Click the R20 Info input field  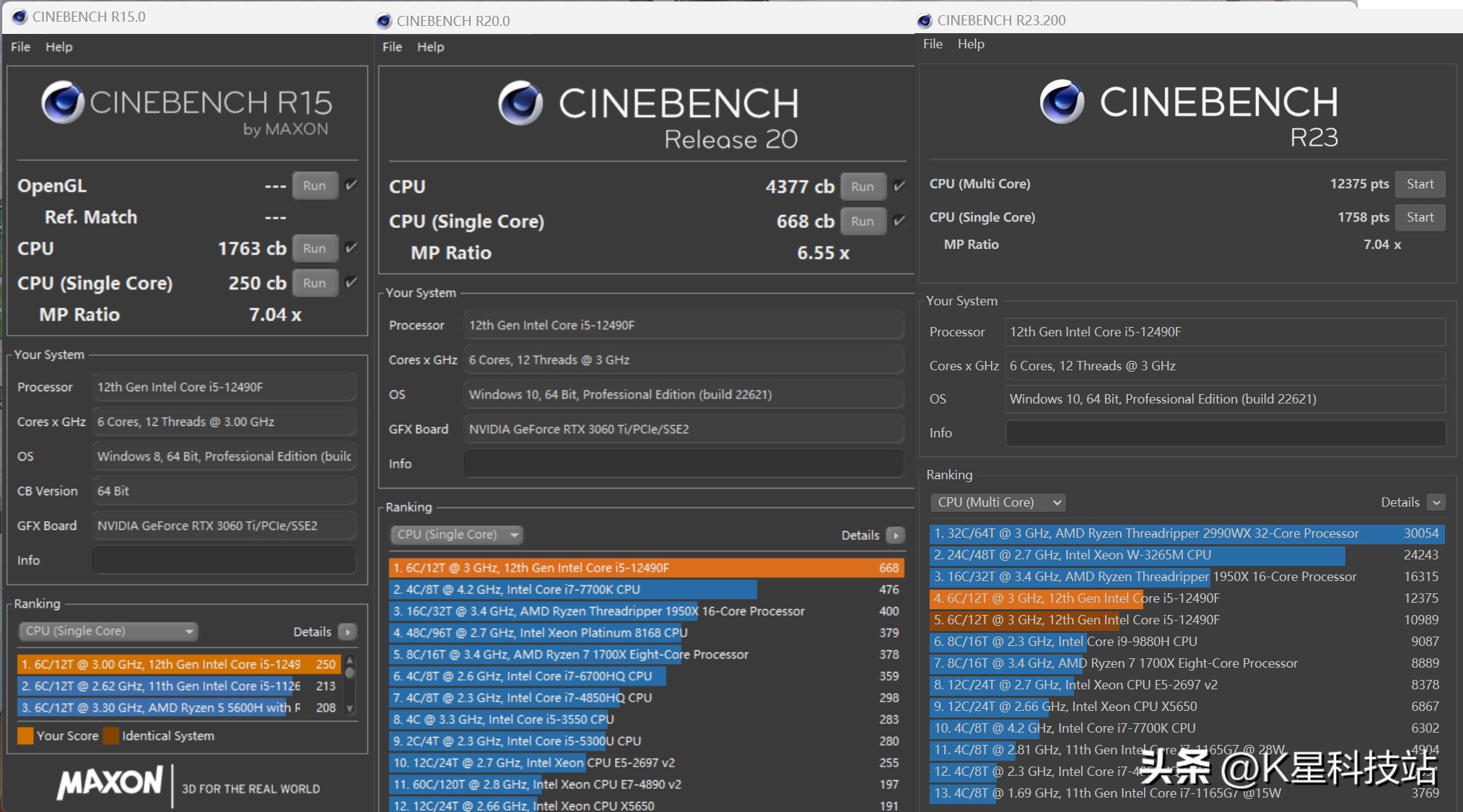683,463
